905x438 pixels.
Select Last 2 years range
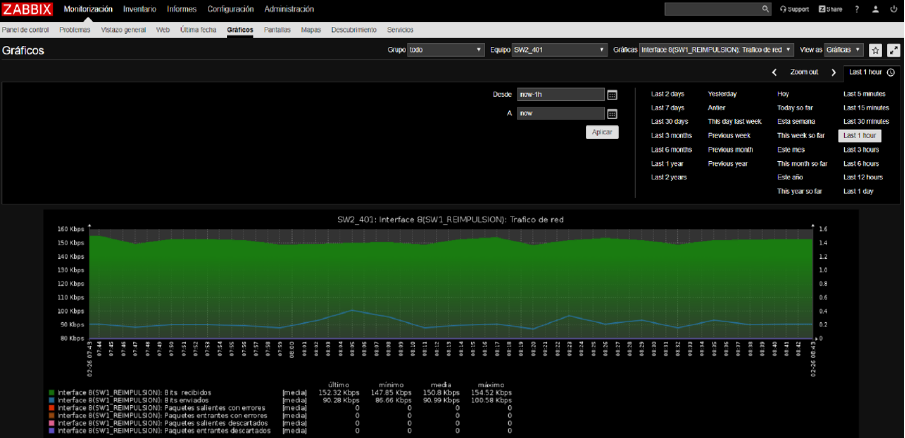(669, 177)
